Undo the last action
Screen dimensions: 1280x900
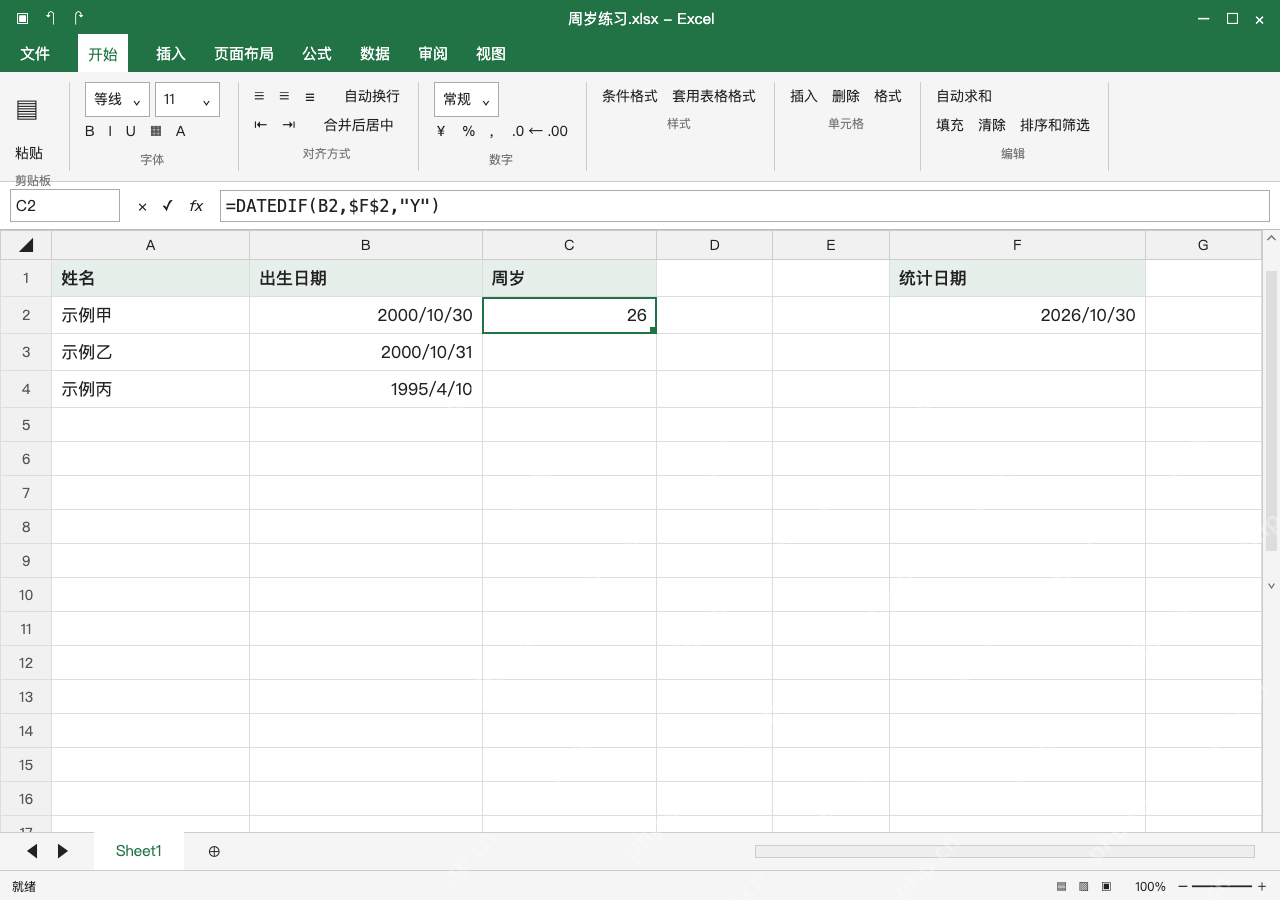[x=51, y=18]
